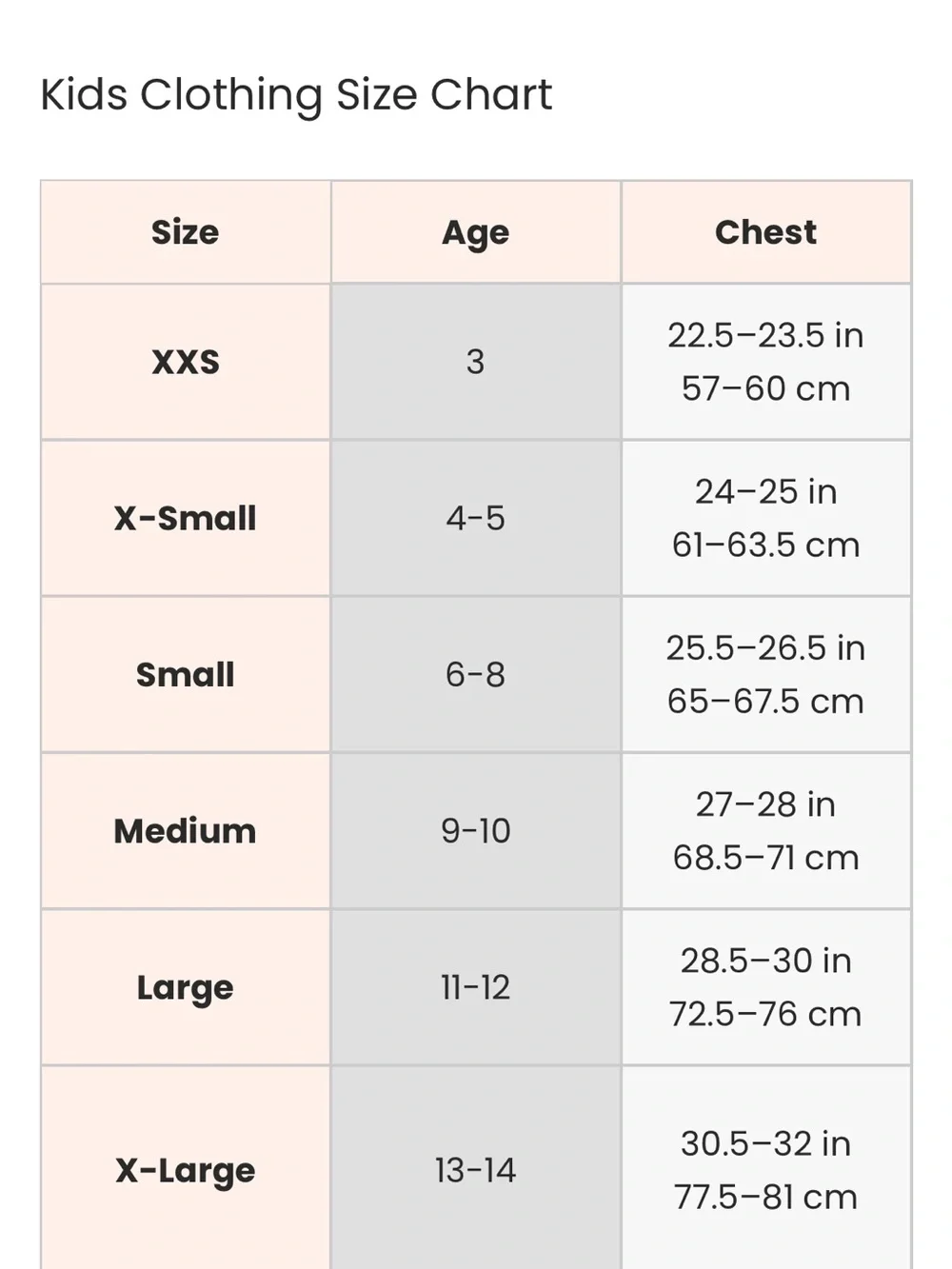This screenshot has width=952, height=1269.
Task: Click the 77.5–81 cm chest measurement
Action: click(765, 1197)
